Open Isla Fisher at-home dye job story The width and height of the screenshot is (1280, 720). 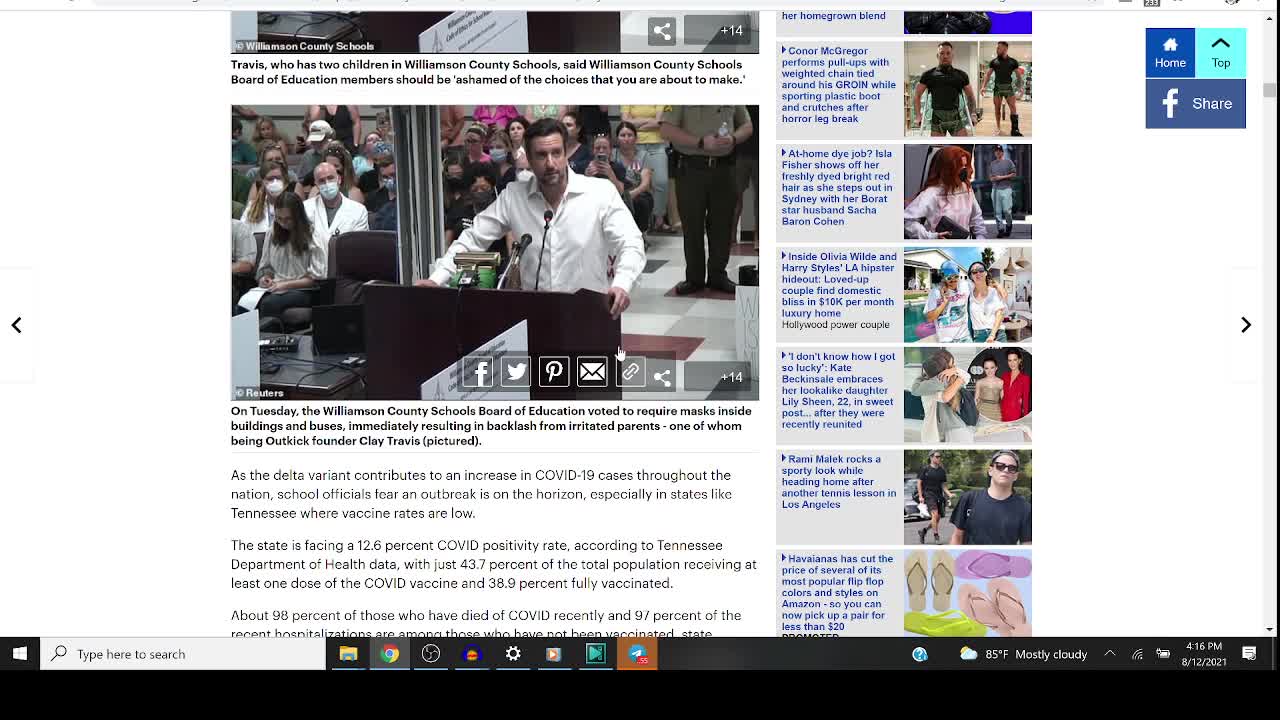[x=838, y=187]
